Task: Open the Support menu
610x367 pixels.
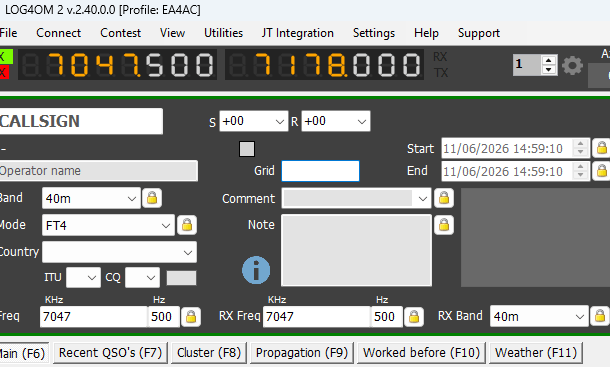Action: [479, 33]
